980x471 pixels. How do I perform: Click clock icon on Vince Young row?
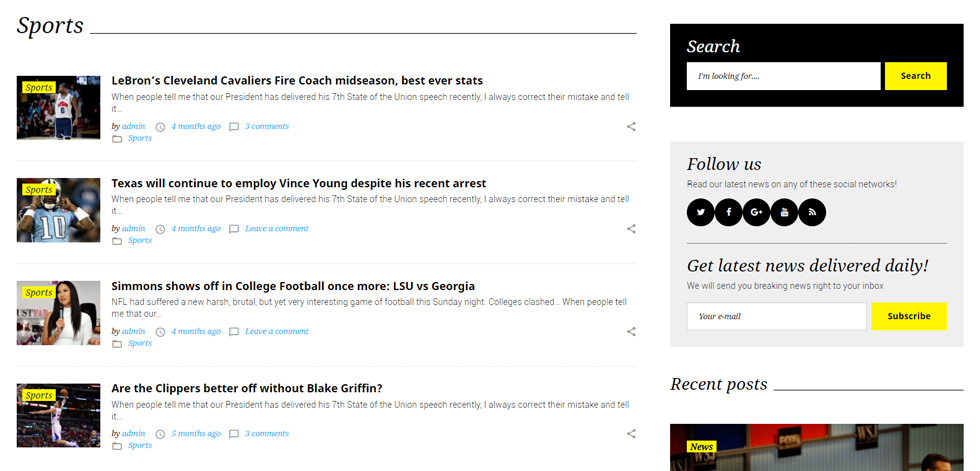coord(160,229)
